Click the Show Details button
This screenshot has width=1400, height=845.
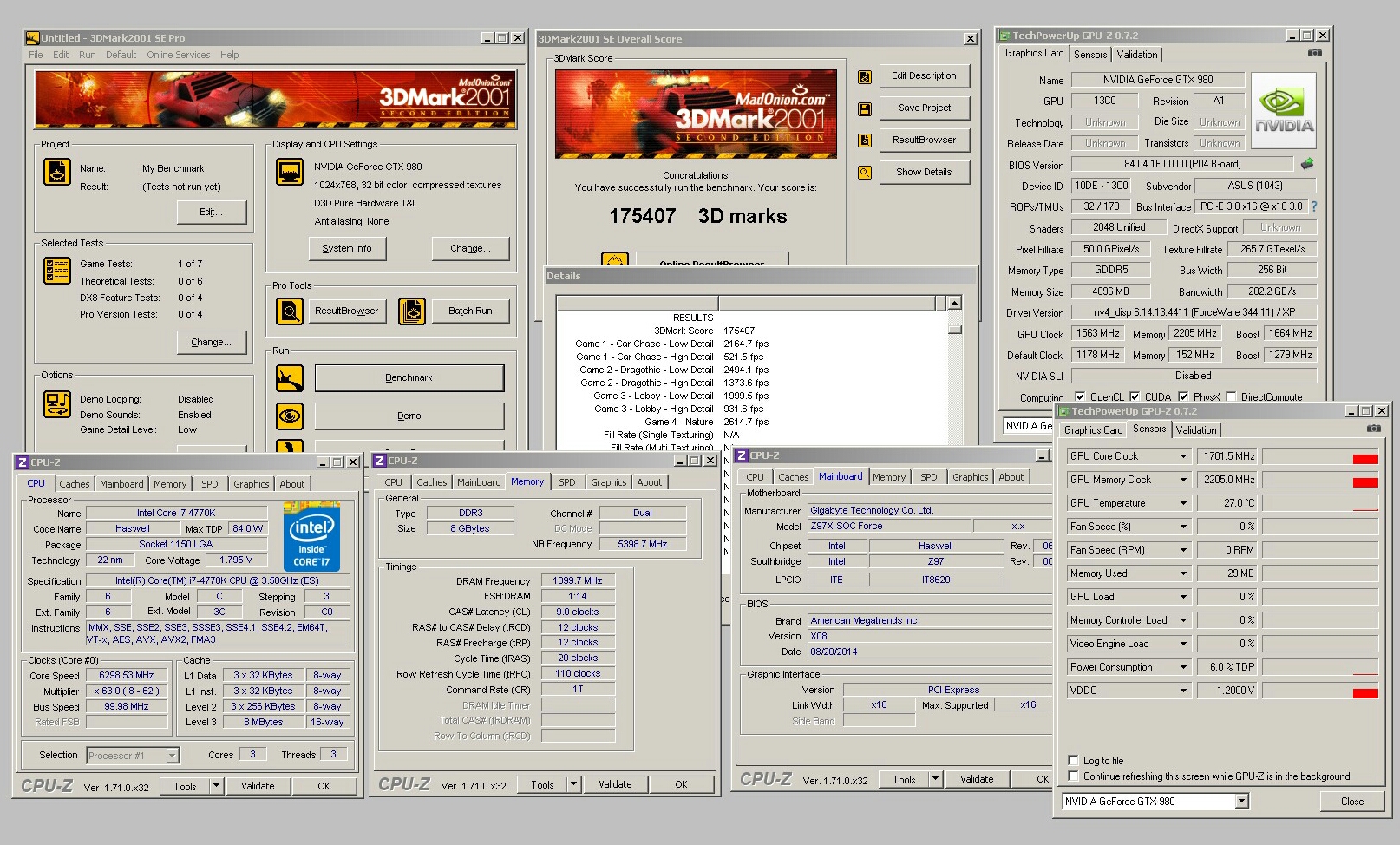(x=924, y=173)
